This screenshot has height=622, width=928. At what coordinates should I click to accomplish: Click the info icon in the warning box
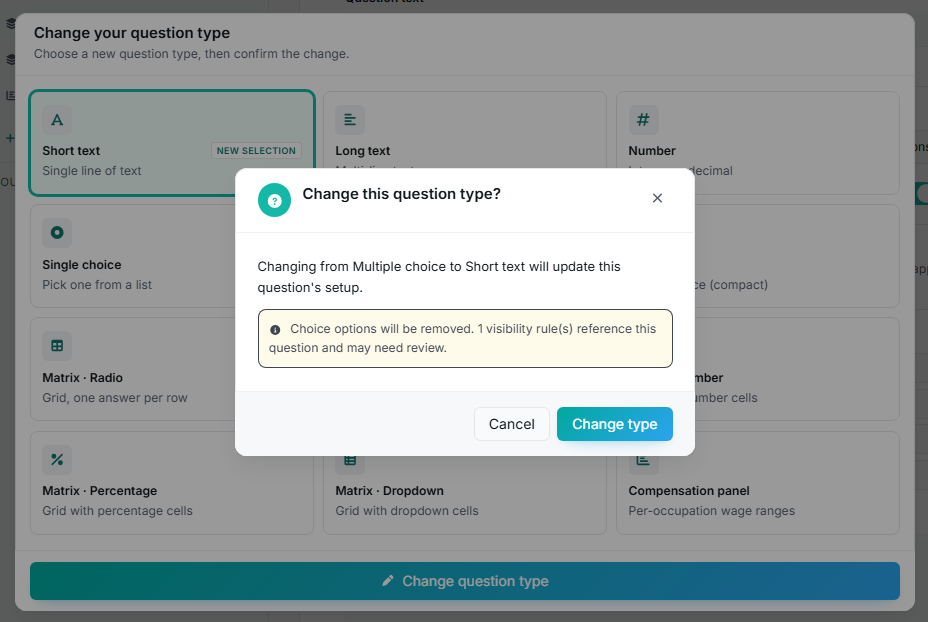[x=275, y=330]
